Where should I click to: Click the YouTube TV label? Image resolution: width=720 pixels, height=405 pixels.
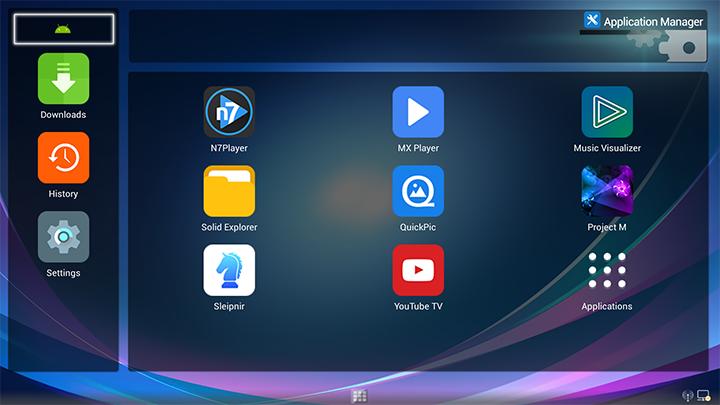coord(418,306)
